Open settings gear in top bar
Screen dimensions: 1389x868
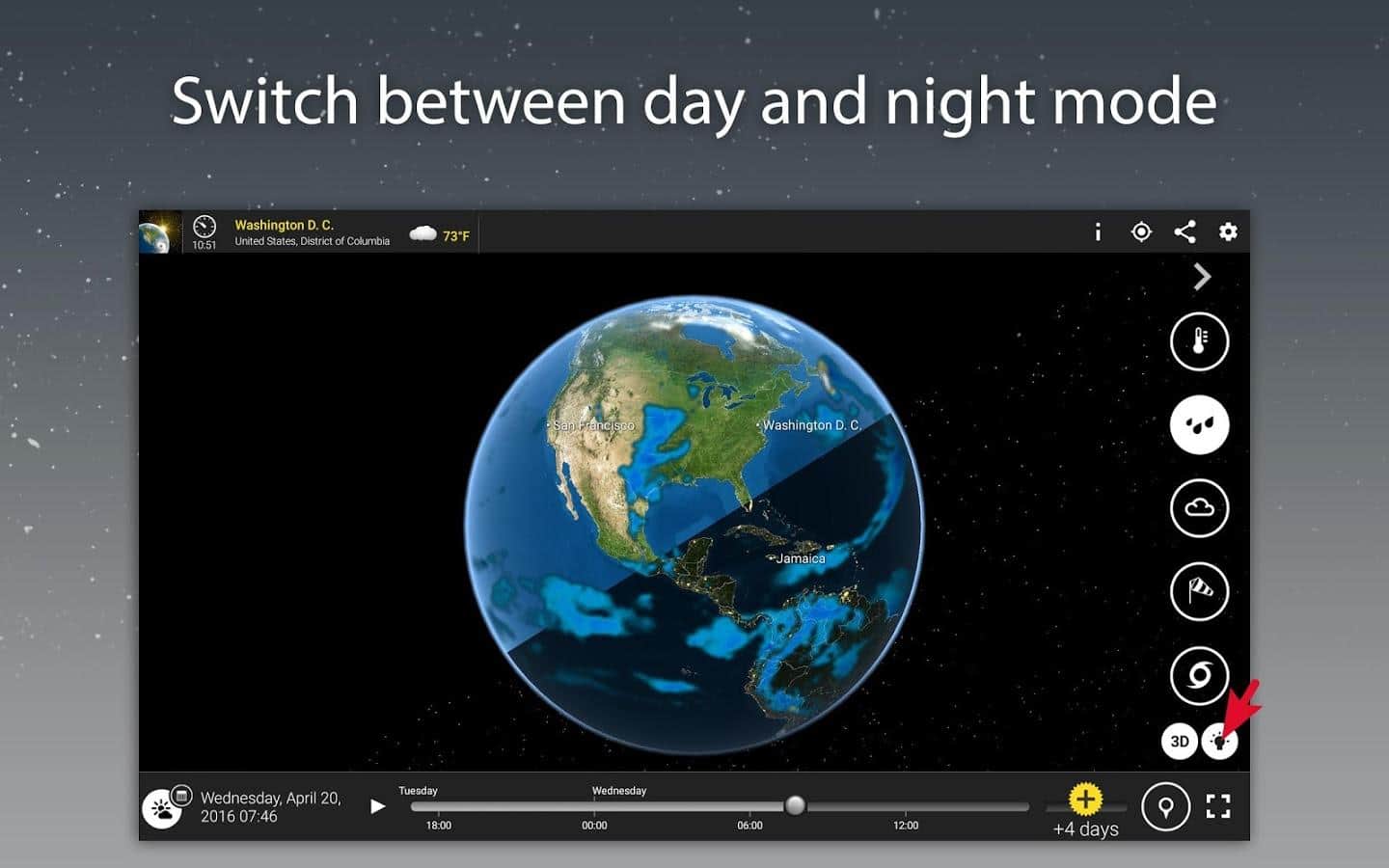click(1228, 231)
